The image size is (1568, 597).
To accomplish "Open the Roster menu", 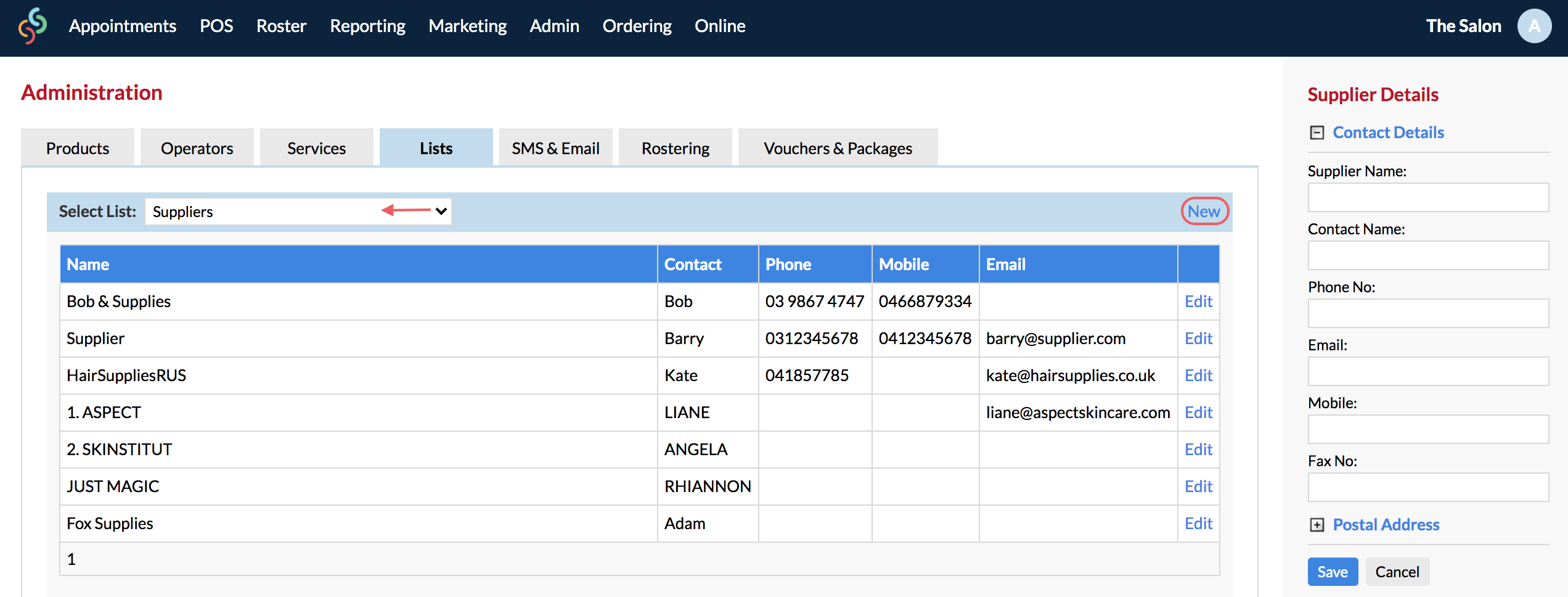I will point(281,26).
